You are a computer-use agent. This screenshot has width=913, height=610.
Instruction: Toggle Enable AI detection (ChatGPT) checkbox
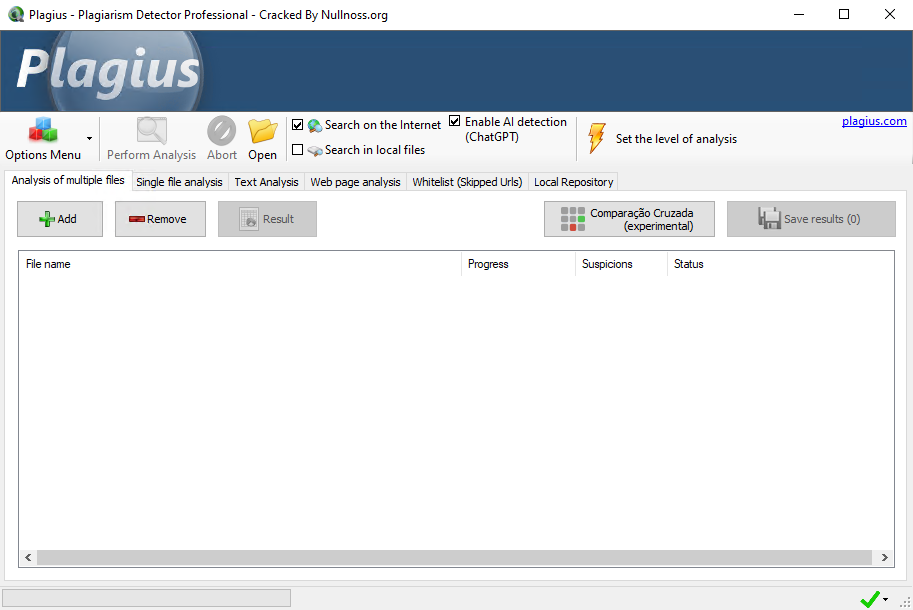pos(455,121)
